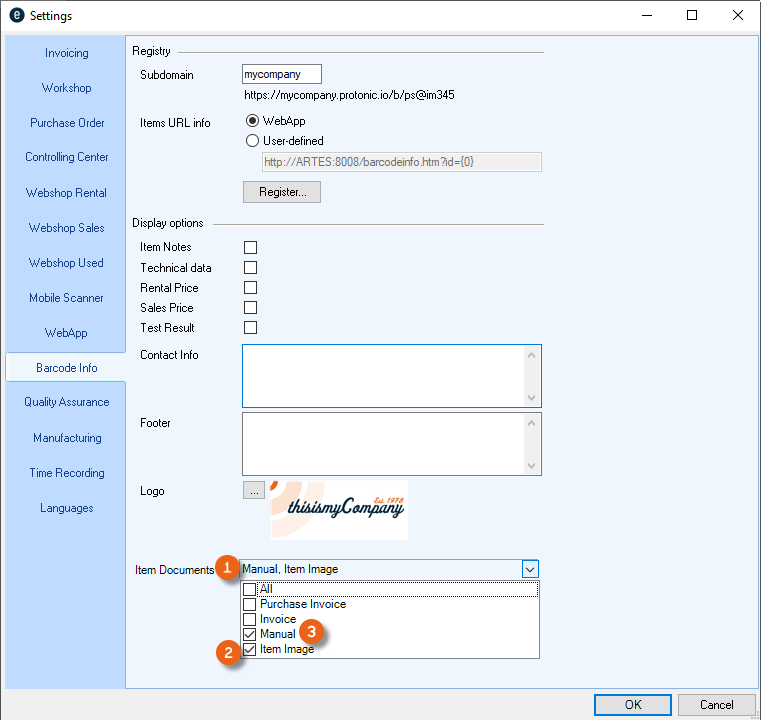Go to the Mobile Scanner tab

click(66, 298)
